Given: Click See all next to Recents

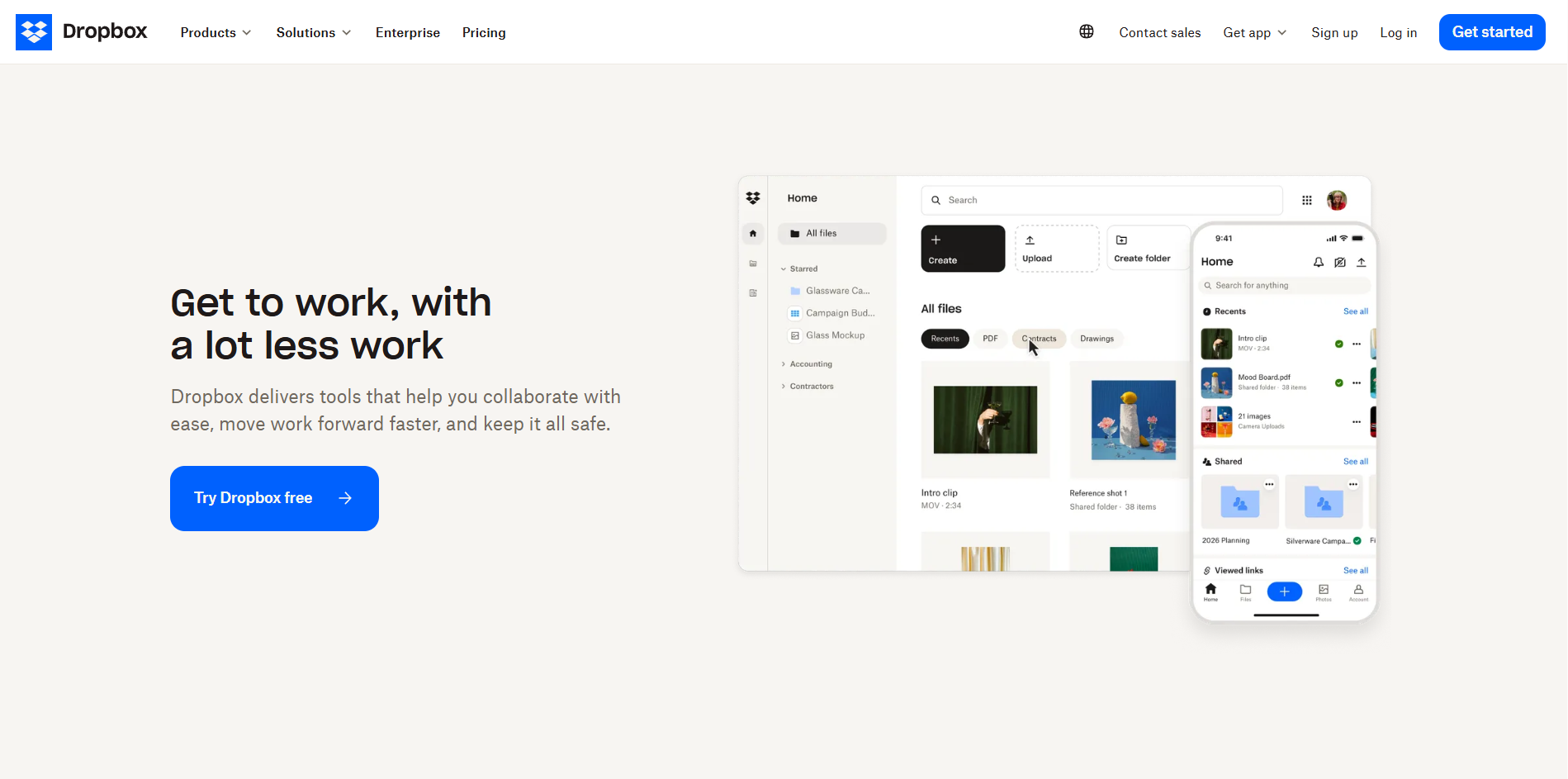Looking at the screenshot, I should click(1356, 311).
